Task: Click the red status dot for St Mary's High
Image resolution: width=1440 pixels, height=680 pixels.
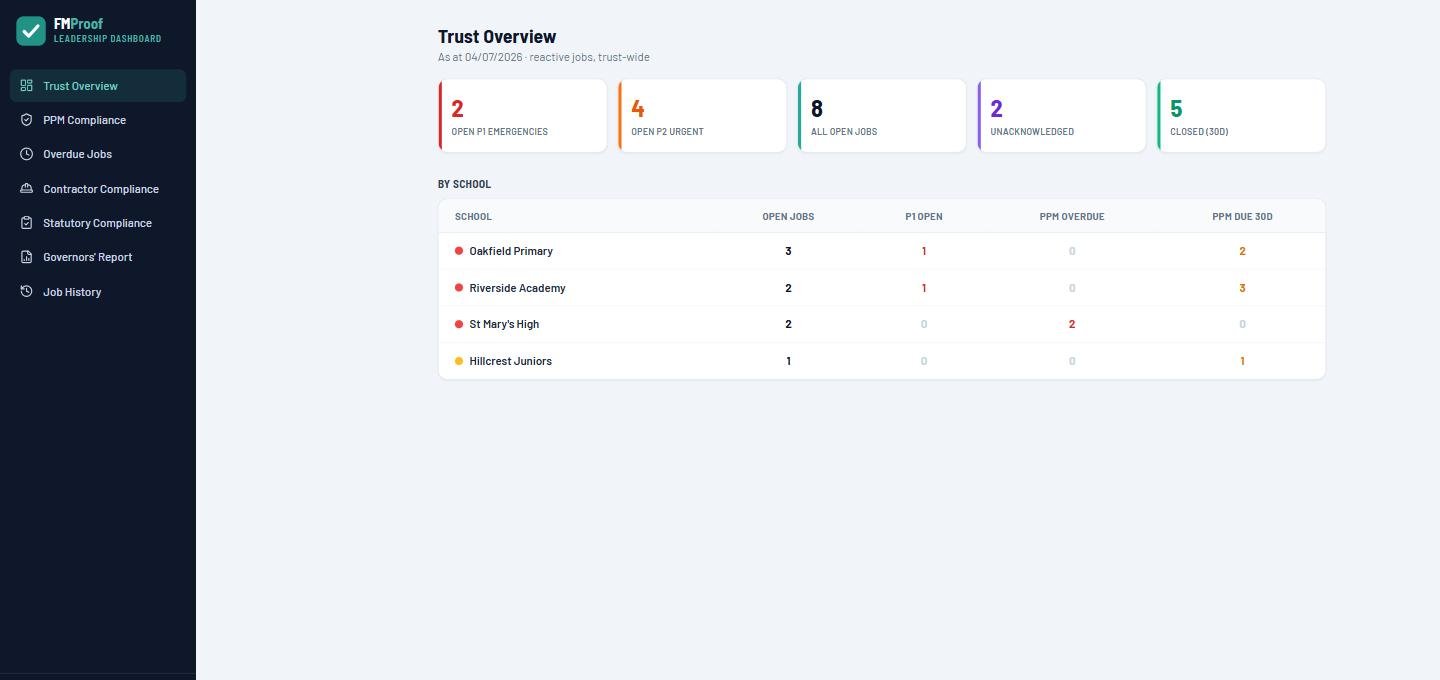Action: point(459,324)
